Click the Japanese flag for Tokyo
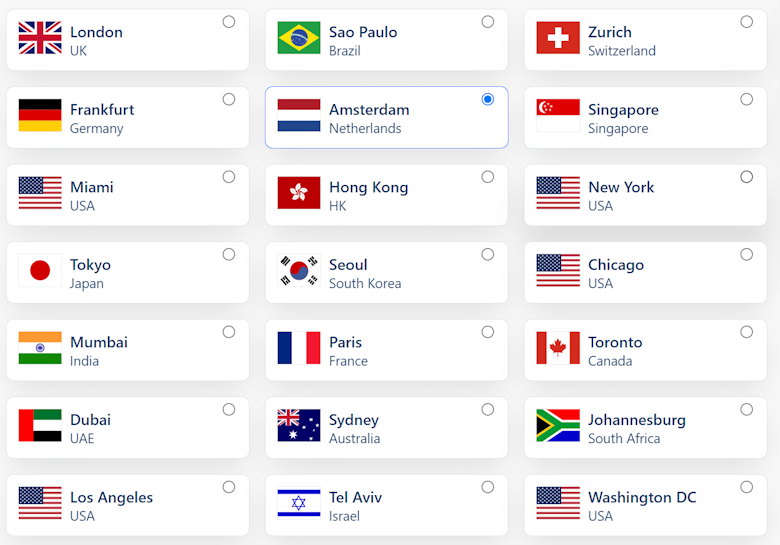 point(40,271)
